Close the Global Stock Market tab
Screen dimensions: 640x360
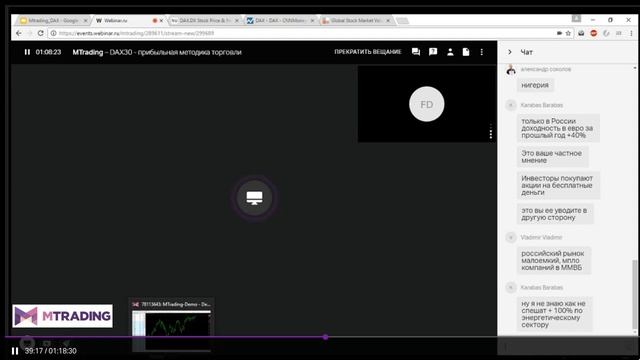pos(388,20)
